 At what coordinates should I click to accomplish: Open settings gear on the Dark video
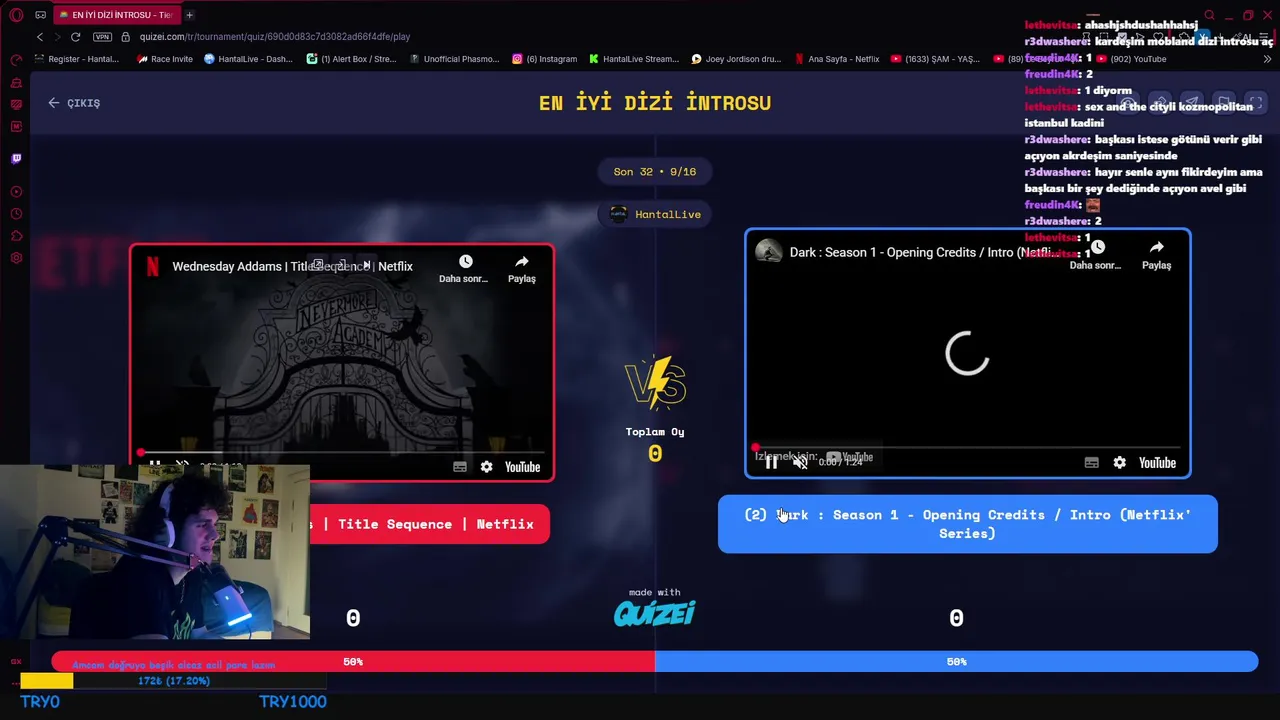[x=1119, y=462]
